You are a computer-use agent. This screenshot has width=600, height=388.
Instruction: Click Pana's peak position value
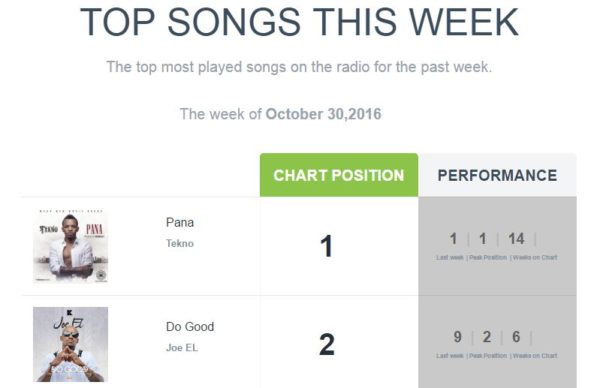click(x=483, y=239)
